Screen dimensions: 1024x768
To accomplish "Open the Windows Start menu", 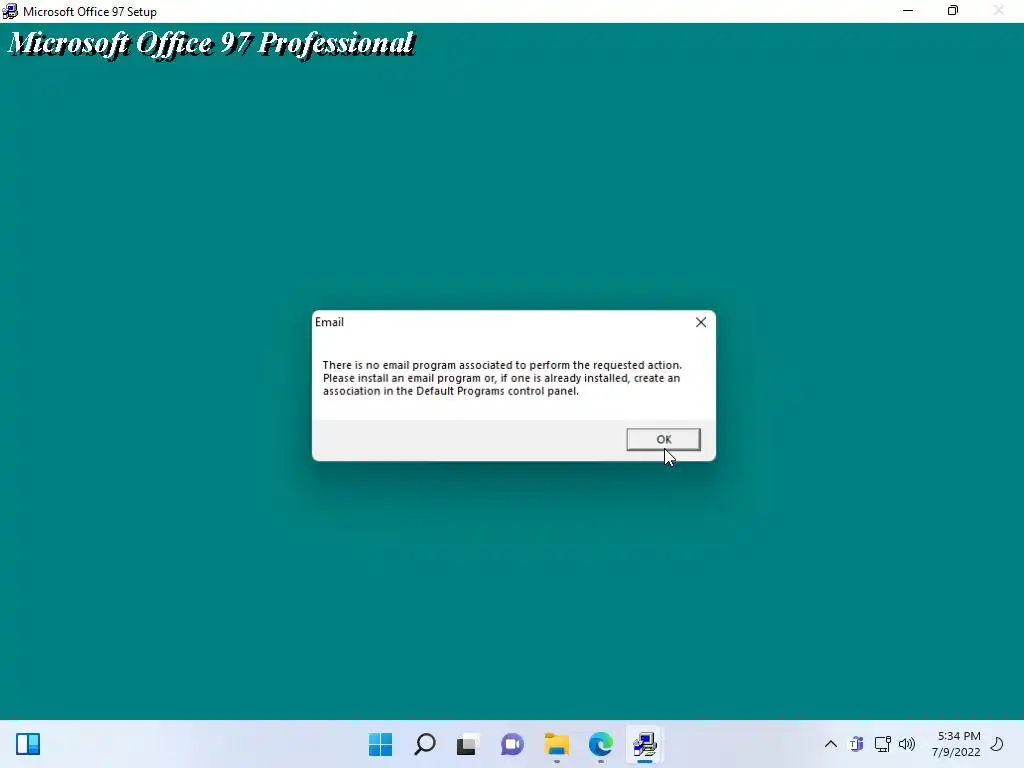I will 380,744.
